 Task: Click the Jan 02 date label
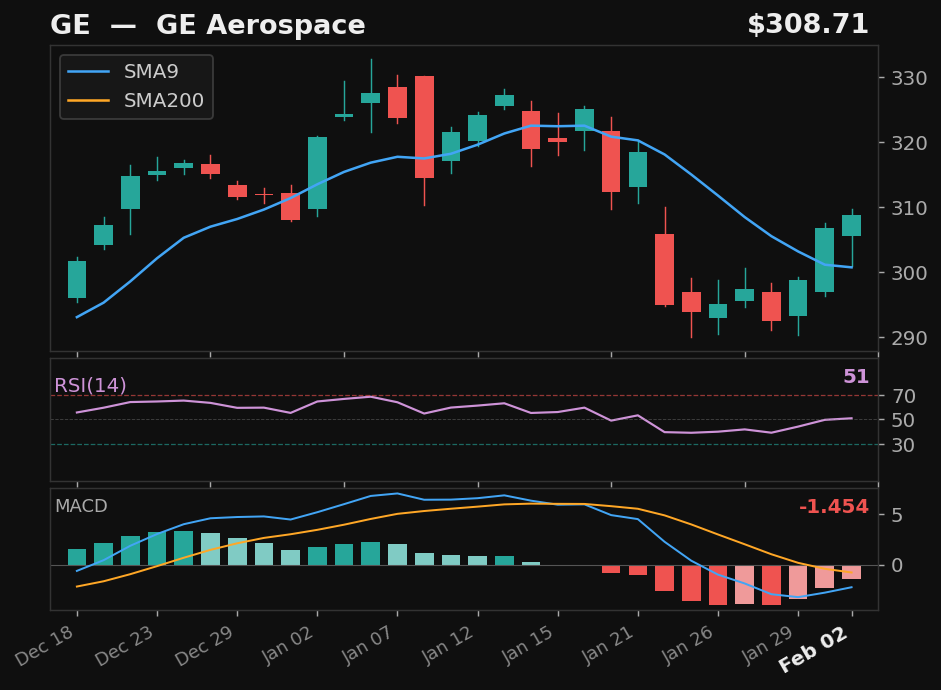point(287,645)
